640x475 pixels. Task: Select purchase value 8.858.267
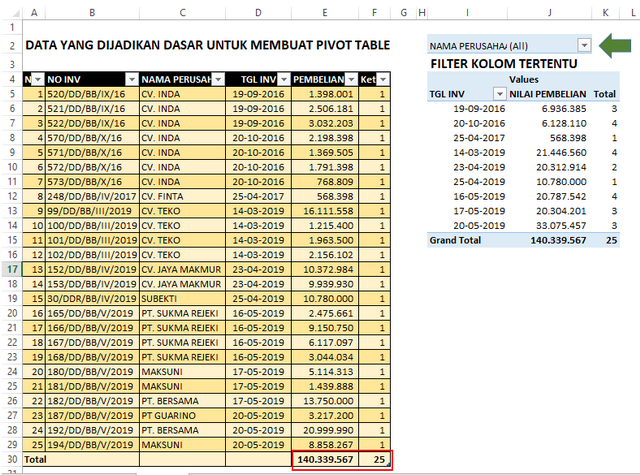(x=325, y=445)
